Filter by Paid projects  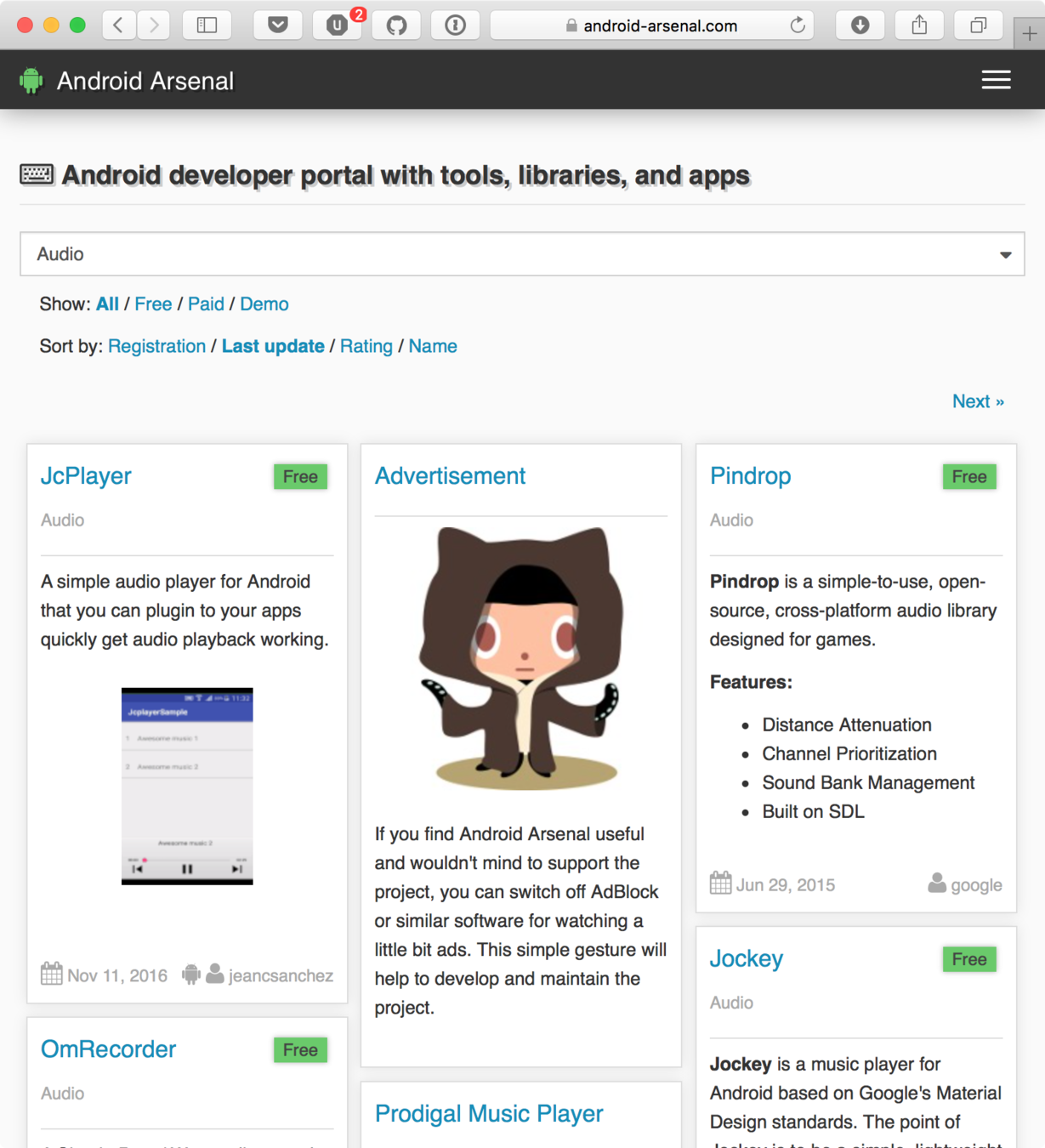(x=206, y=304)
